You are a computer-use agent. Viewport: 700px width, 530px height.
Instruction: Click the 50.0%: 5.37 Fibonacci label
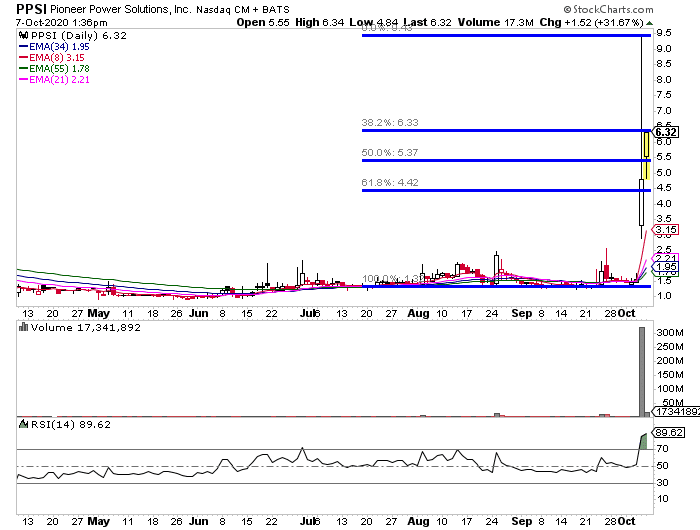(390, 152)
